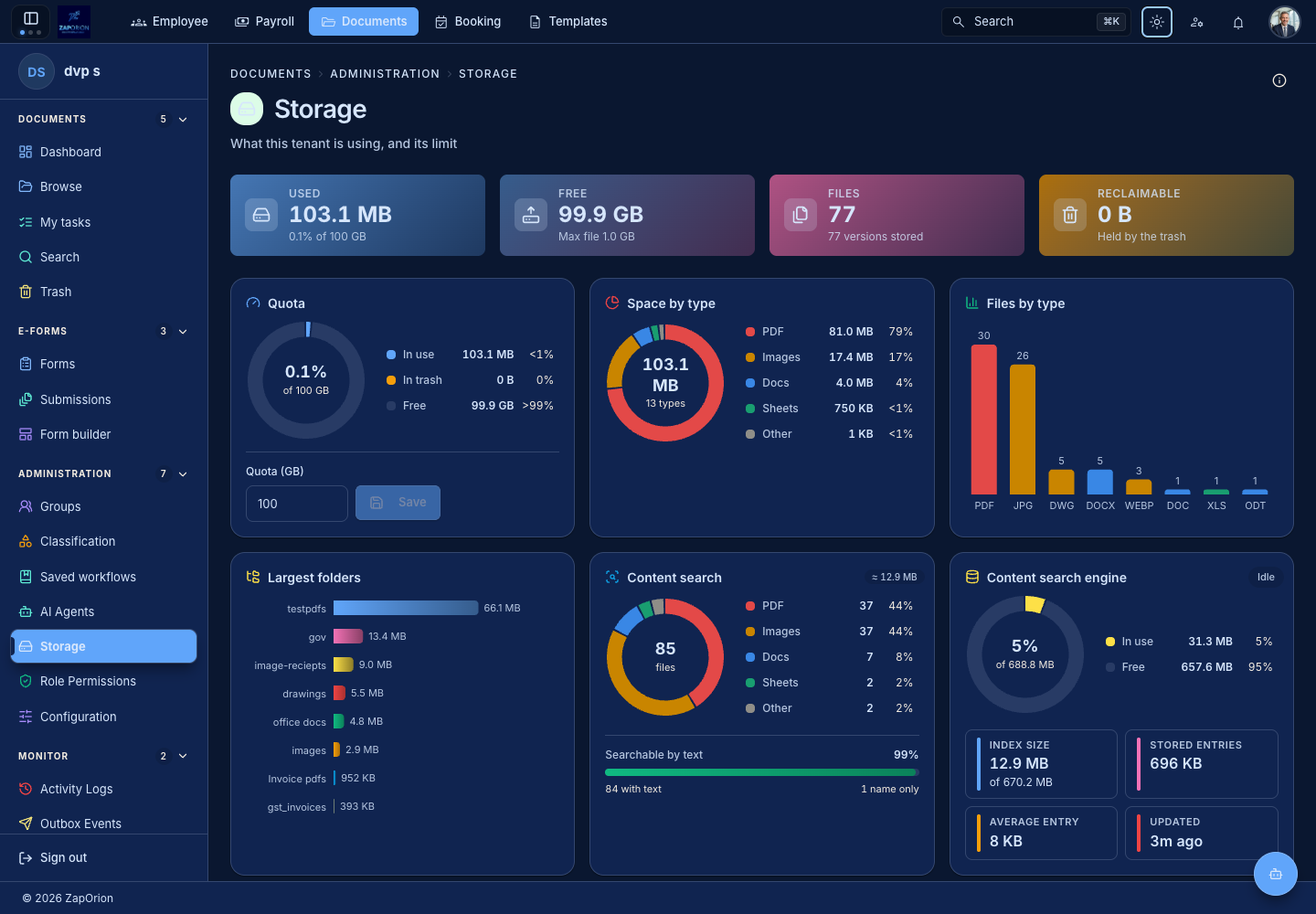1316x914 pixels.
Task: Click the Reclaimable trash icon
Action: coord(1070,215)
